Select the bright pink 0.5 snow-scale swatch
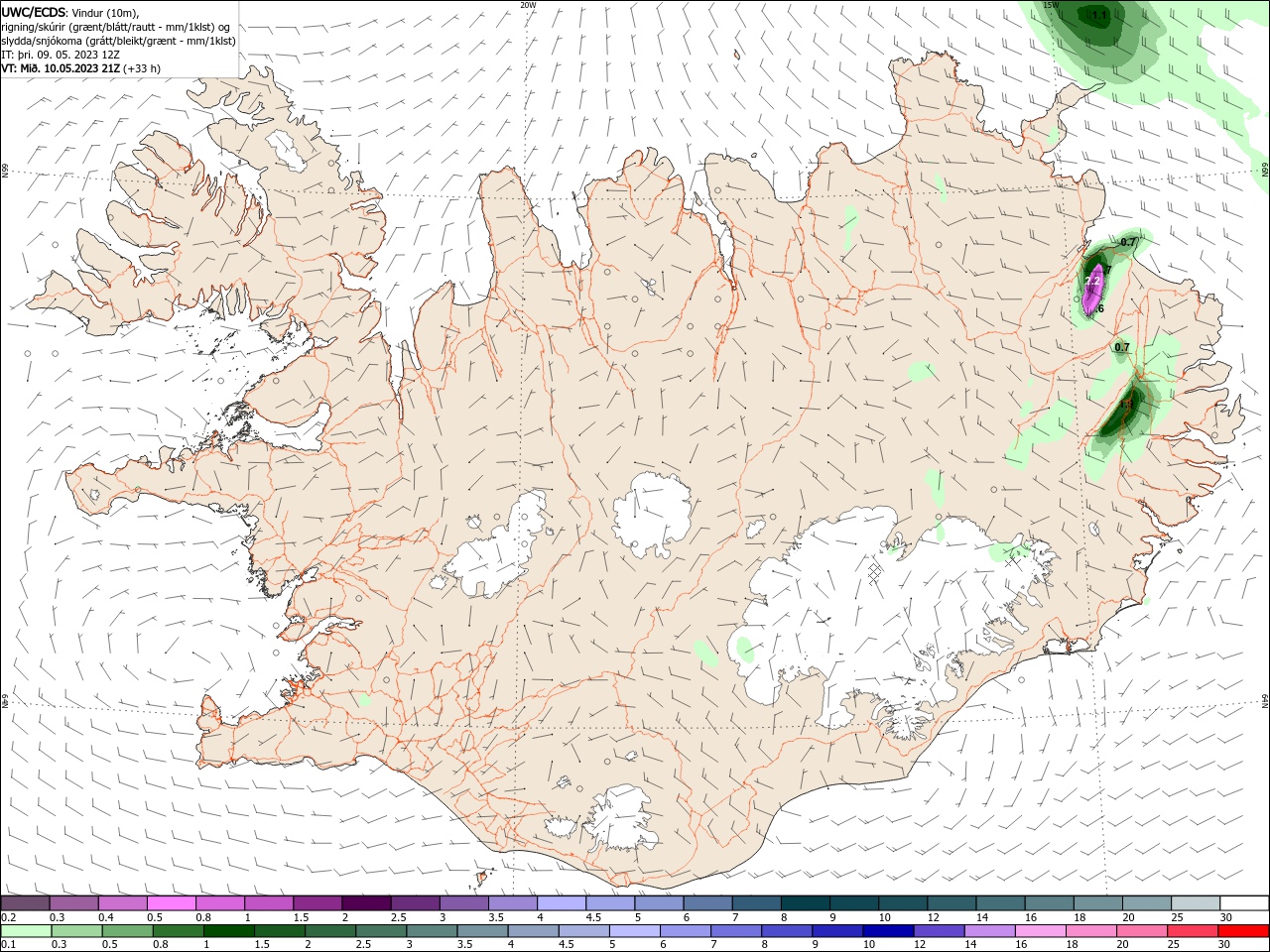Viewport: 1270px width, 952px height. click(x=171, y=903)
